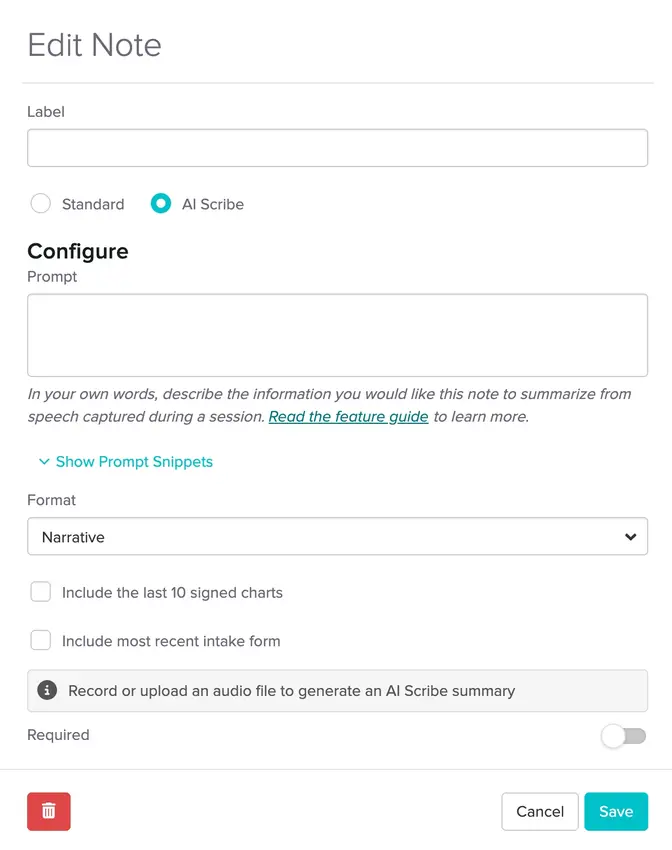Expand Show Prompt Snippets
This screenshot has height=850, width=672.
[134, 462]
